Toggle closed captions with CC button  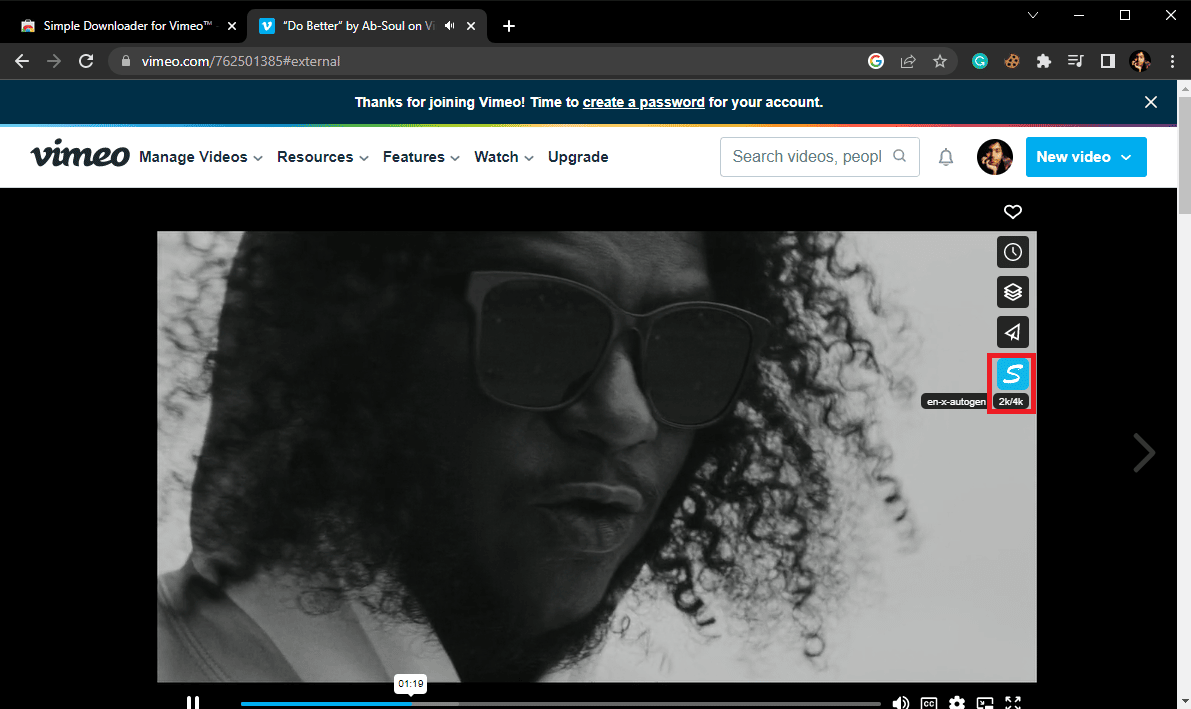[929, 703]
